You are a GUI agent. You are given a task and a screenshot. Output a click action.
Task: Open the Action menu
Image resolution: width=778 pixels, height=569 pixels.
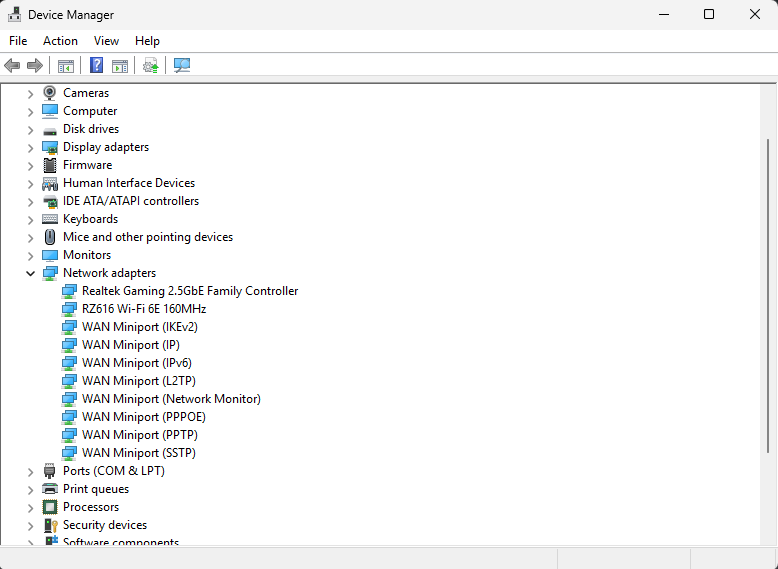61,41
